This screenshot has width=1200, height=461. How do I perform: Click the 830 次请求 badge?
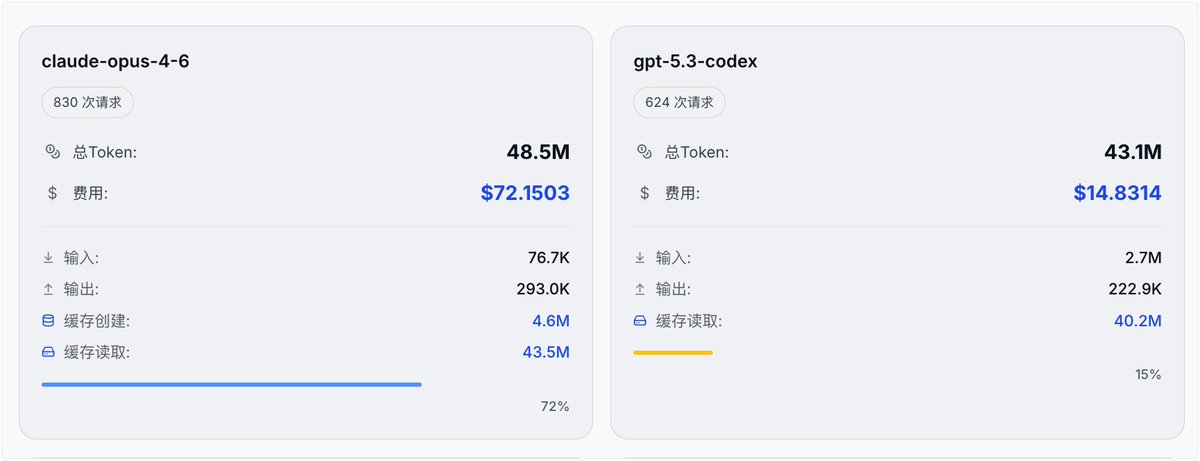tap(87, 102)
